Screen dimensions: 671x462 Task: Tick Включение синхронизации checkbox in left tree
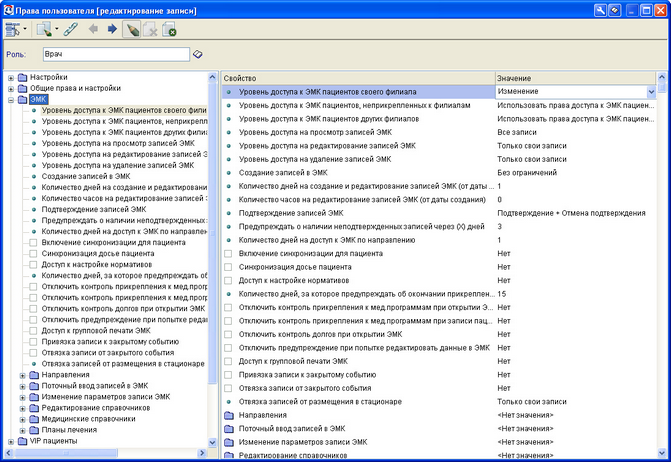pos(33,243)
